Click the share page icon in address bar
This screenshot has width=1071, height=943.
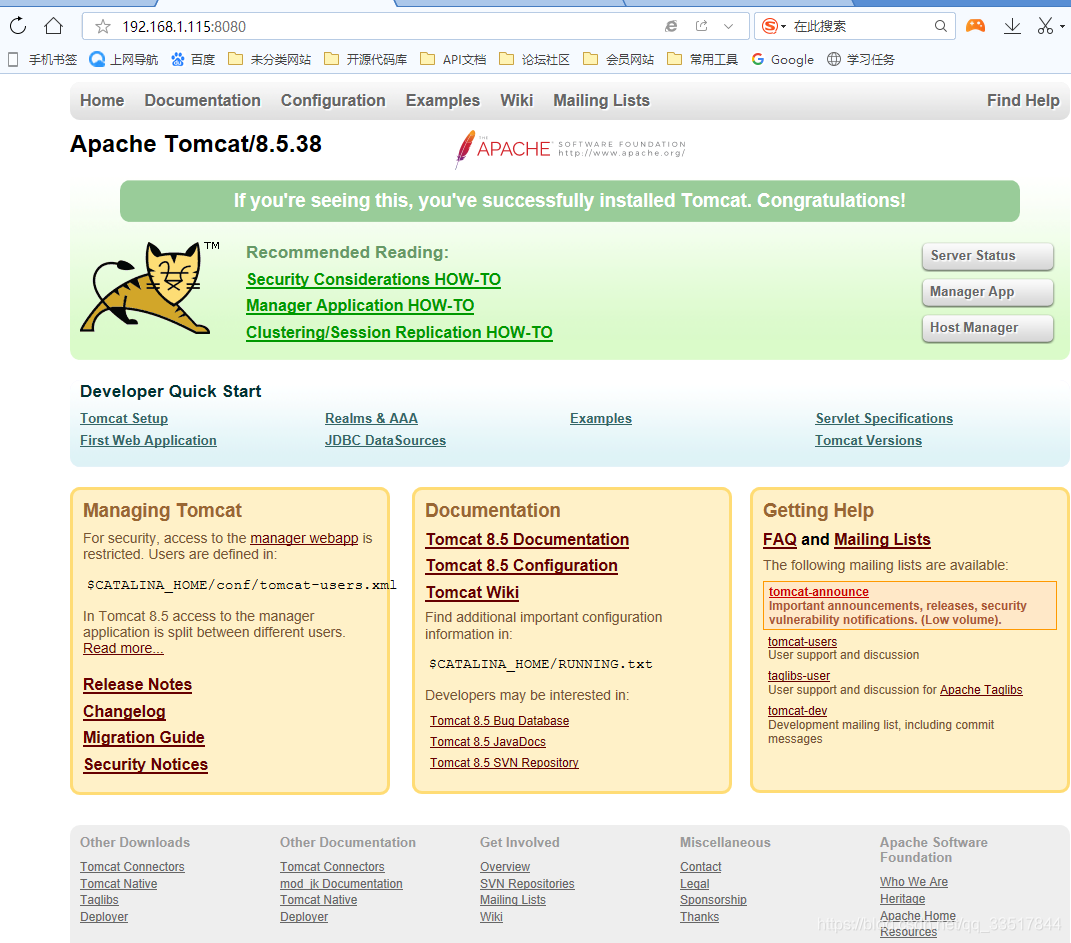click(x=701, y=26)
